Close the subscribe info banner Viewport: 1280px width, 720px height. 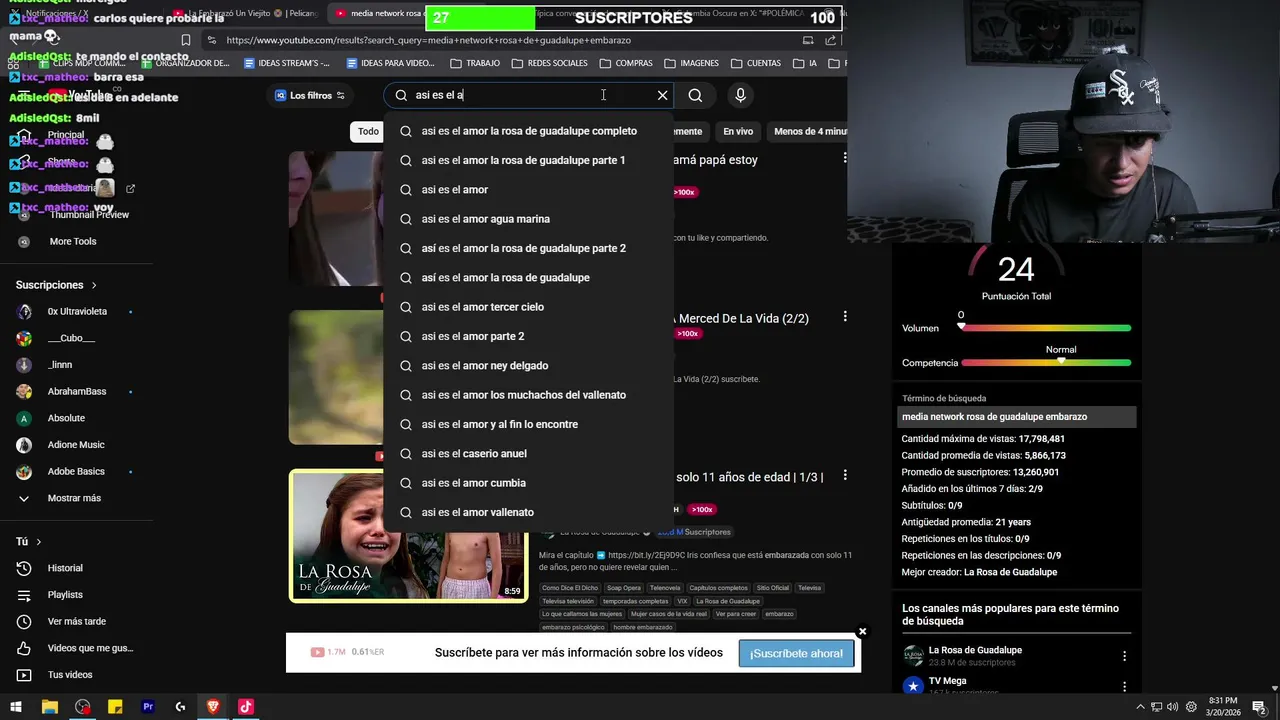862,631
